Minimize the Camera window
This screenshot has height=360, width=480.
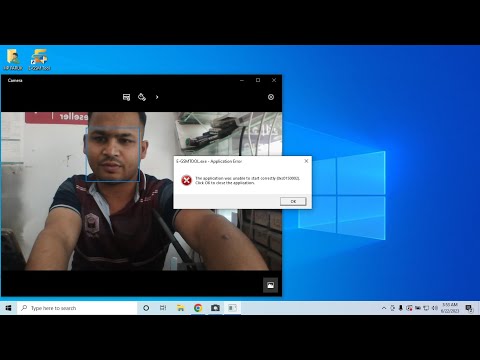tap(242, 80)
